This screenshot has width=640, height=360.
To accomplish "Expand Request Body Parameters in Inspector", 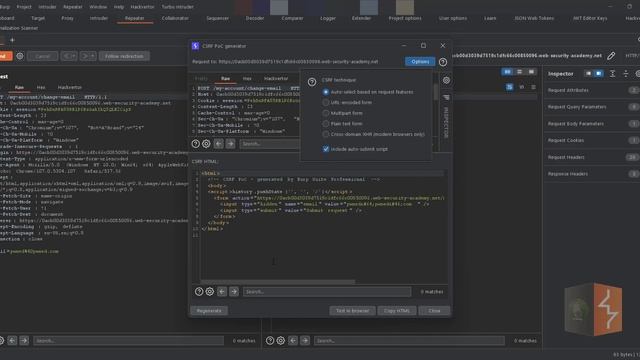I will [x=592, y=124].
